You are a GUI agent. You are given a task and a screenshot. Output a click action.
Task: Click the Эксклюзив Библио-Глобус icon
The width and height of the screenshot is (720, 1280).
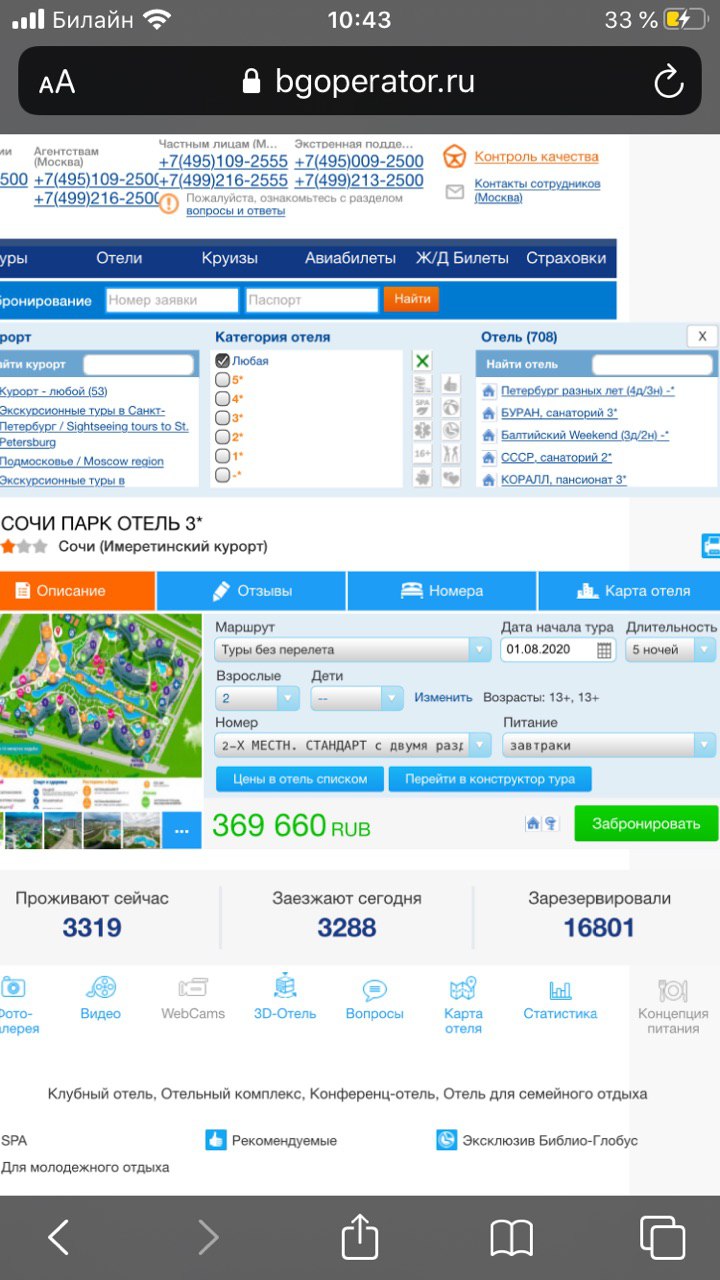[446, 1140]
